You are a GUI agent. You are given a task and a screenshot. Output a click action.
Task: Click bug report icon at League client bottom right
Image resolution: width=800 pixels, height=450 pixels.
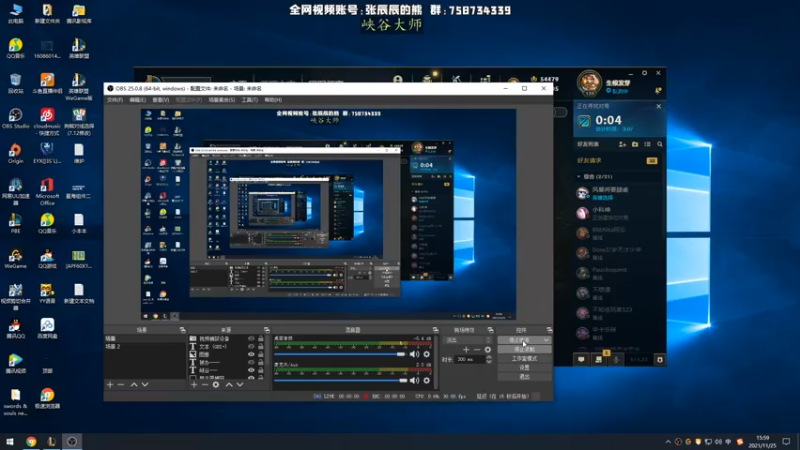click(x=660, y=360)
